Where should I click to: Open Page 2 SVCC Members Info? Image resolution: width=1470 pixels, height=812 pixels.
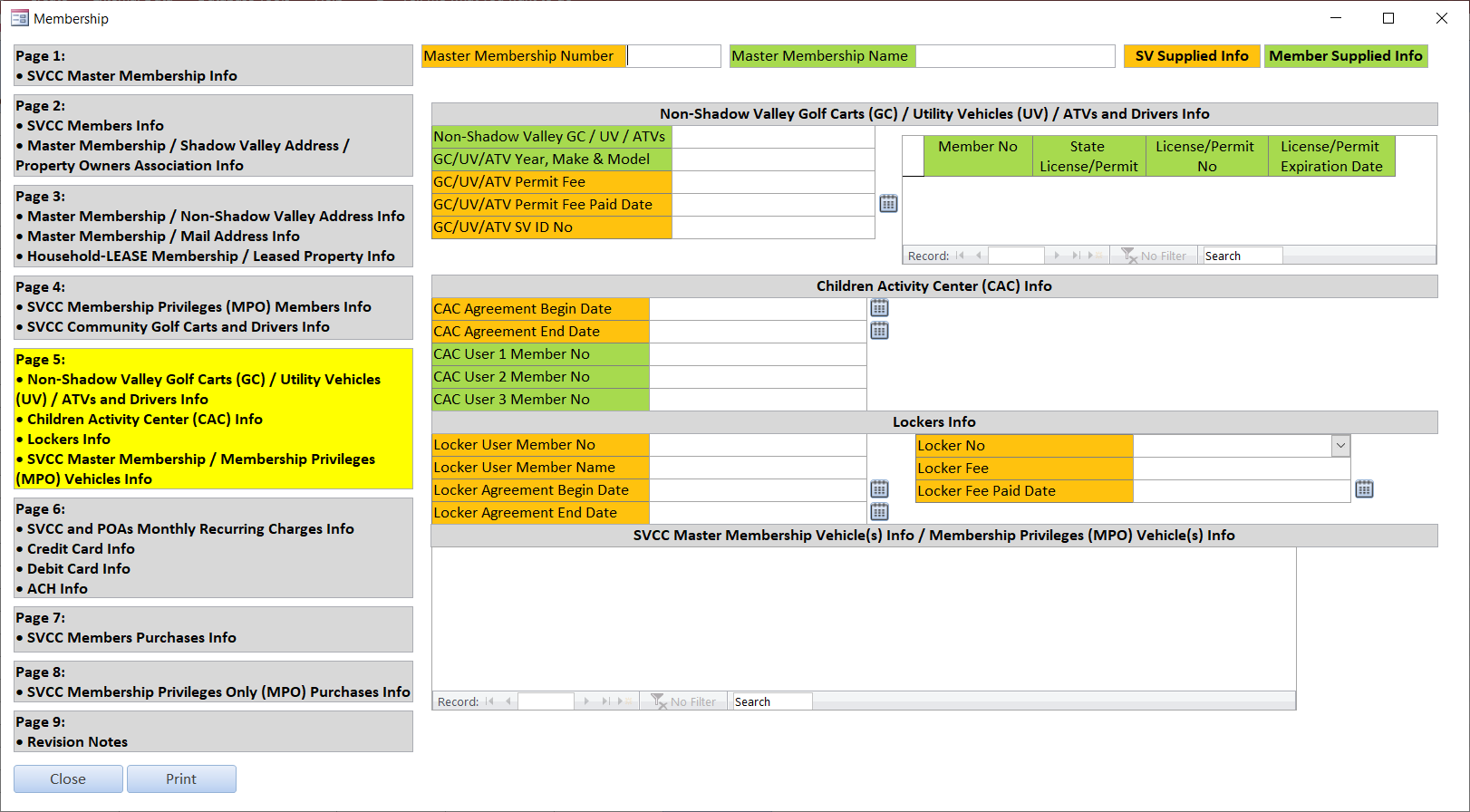213,135
